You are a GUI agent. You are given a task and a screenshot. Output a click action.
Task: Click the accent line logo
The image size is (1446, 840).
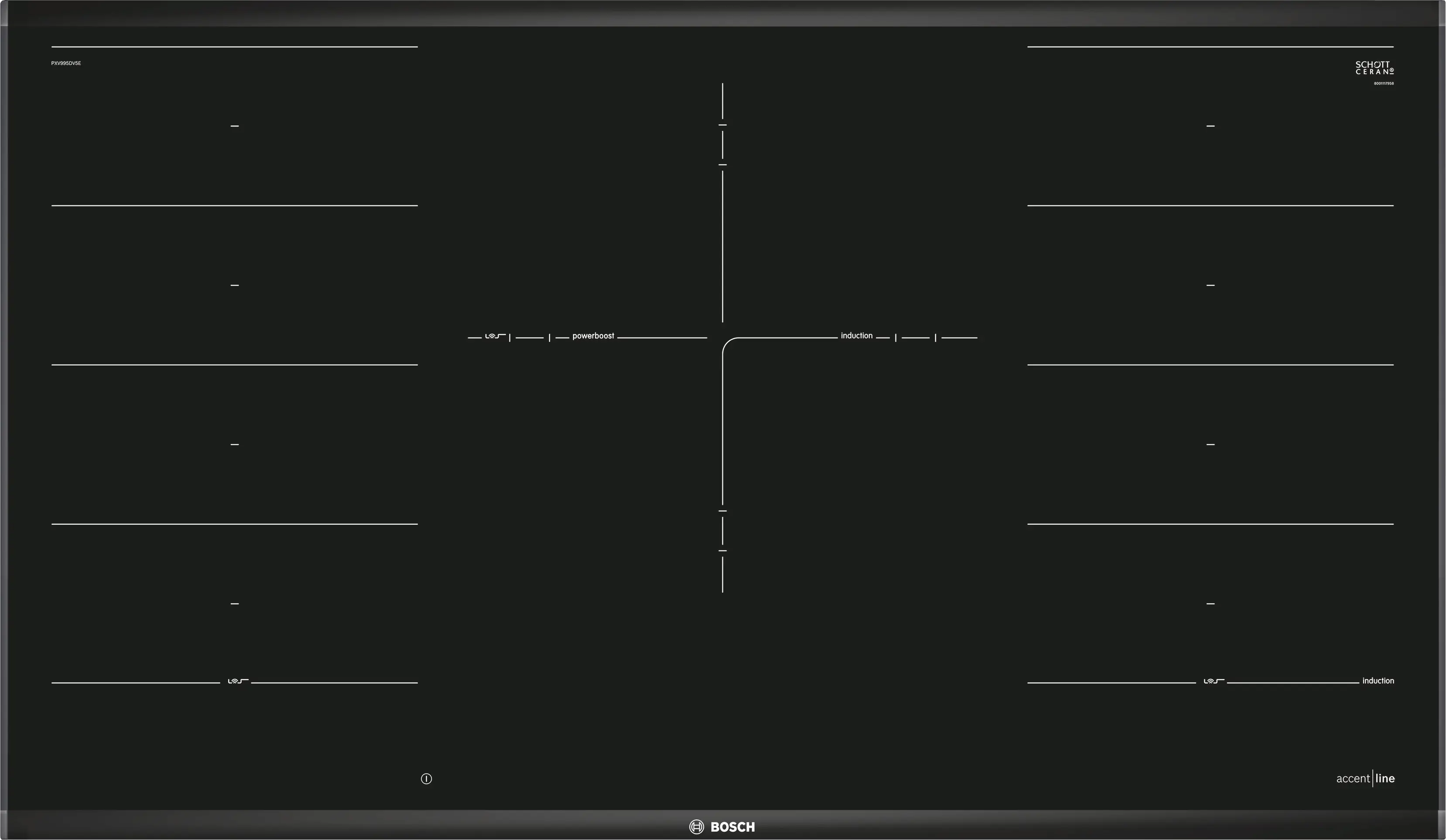[1365, 779]
